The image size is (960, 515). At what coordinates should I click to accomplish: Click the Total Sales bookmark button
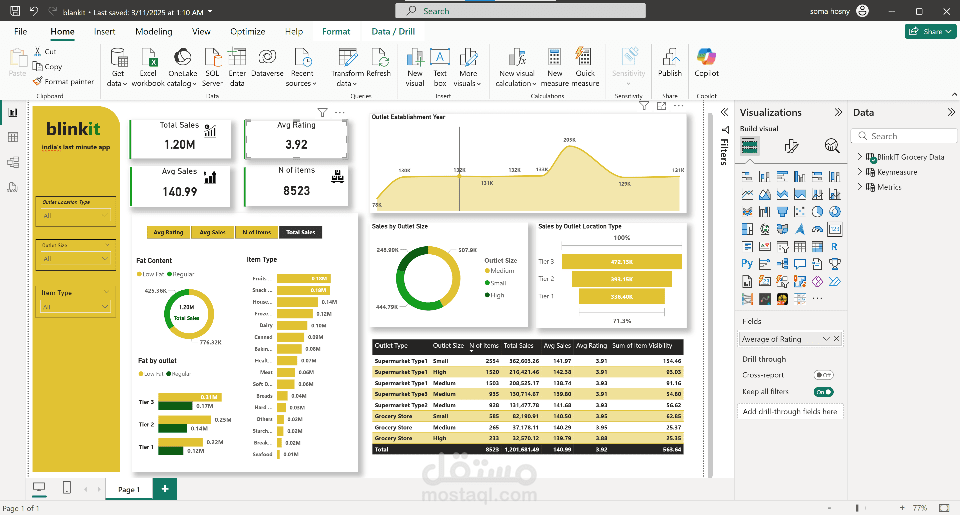pyautogui.click(x=301, y=232)
